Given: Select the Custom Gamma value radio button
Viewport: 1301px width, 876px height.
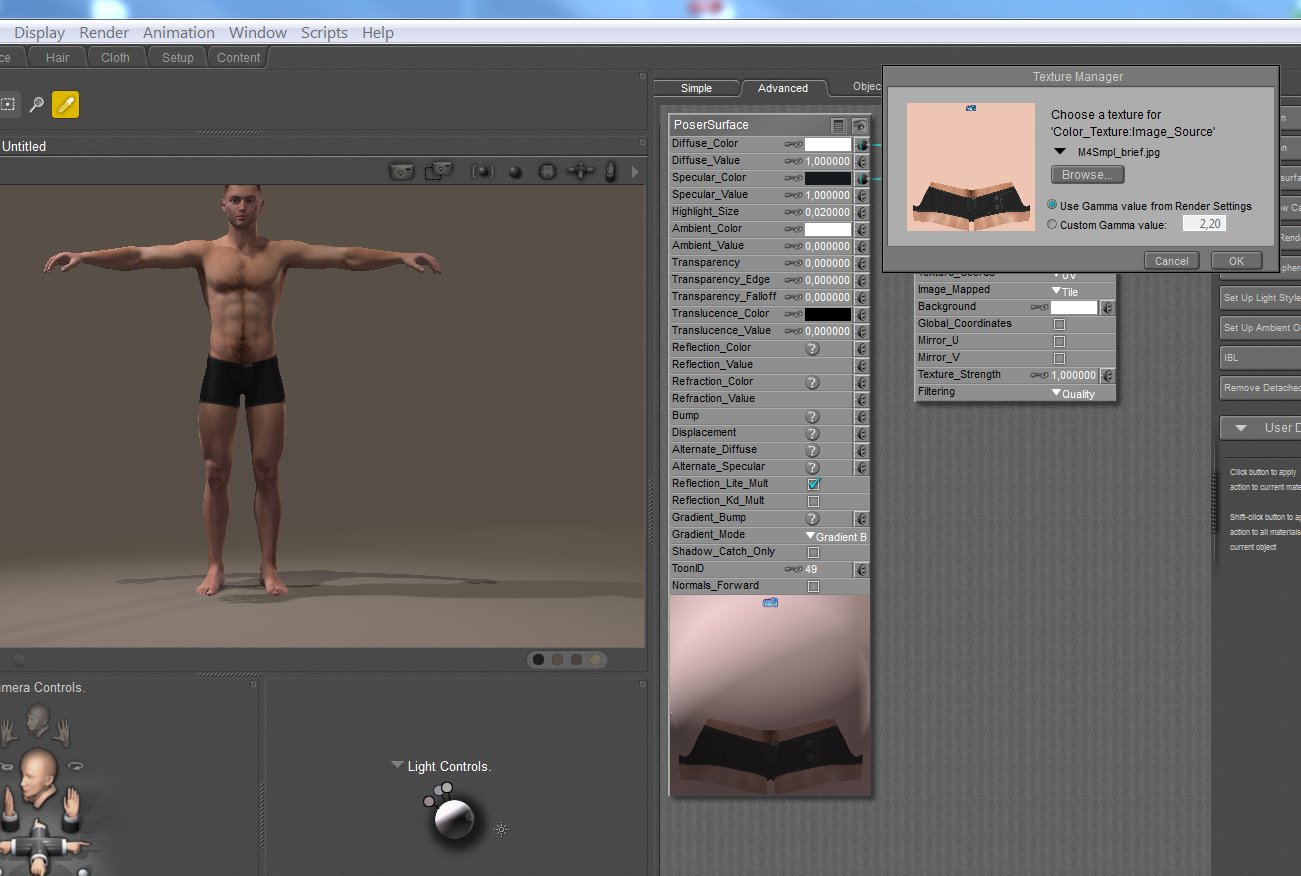Looking at the screenshot, I should (x=1052, y=225).
